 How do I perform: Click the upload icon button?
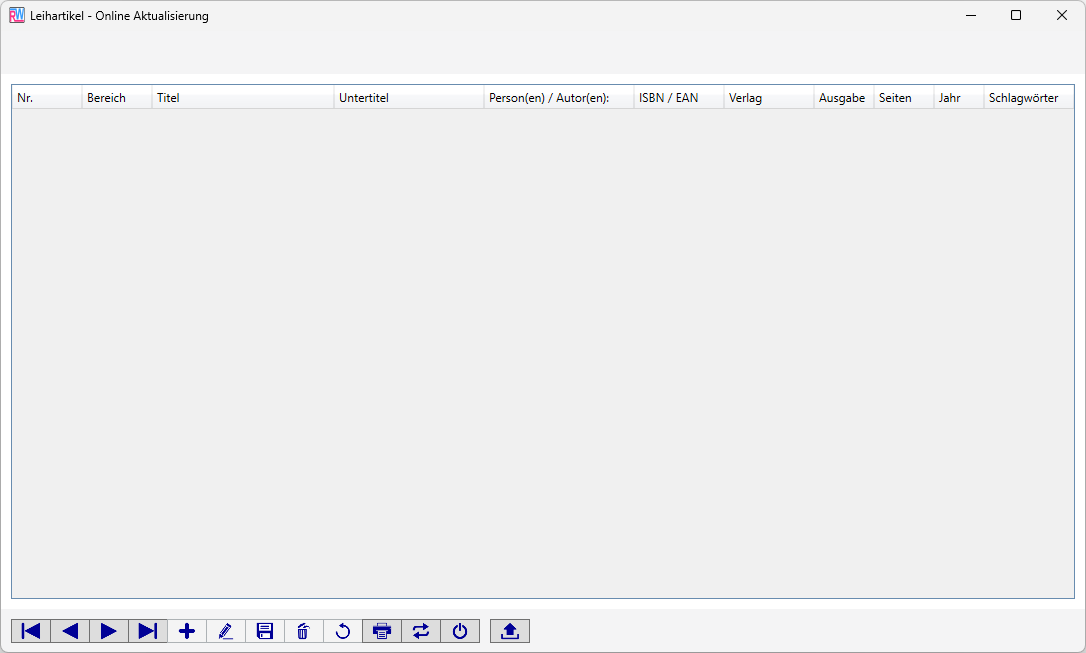coord(510,631)
